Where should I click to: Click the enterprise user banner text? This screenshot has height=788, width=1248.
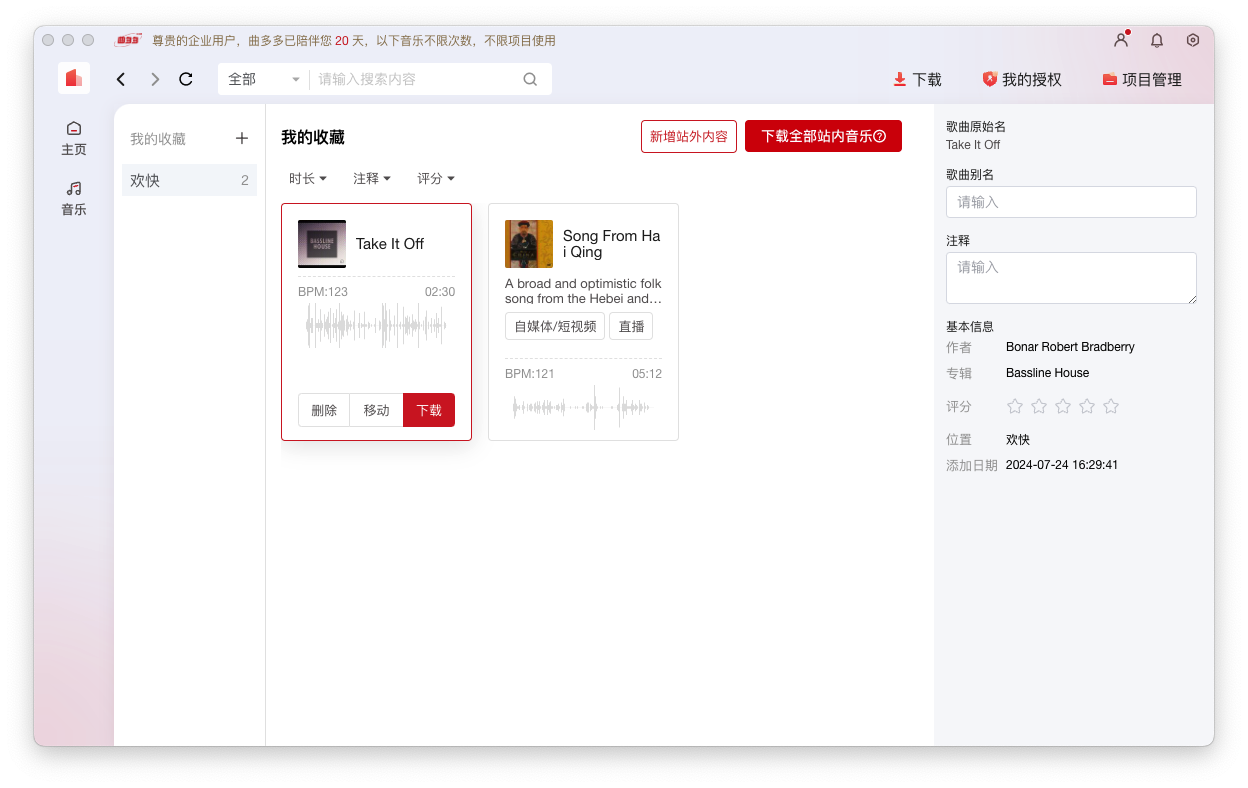click(x=354, y=41)
